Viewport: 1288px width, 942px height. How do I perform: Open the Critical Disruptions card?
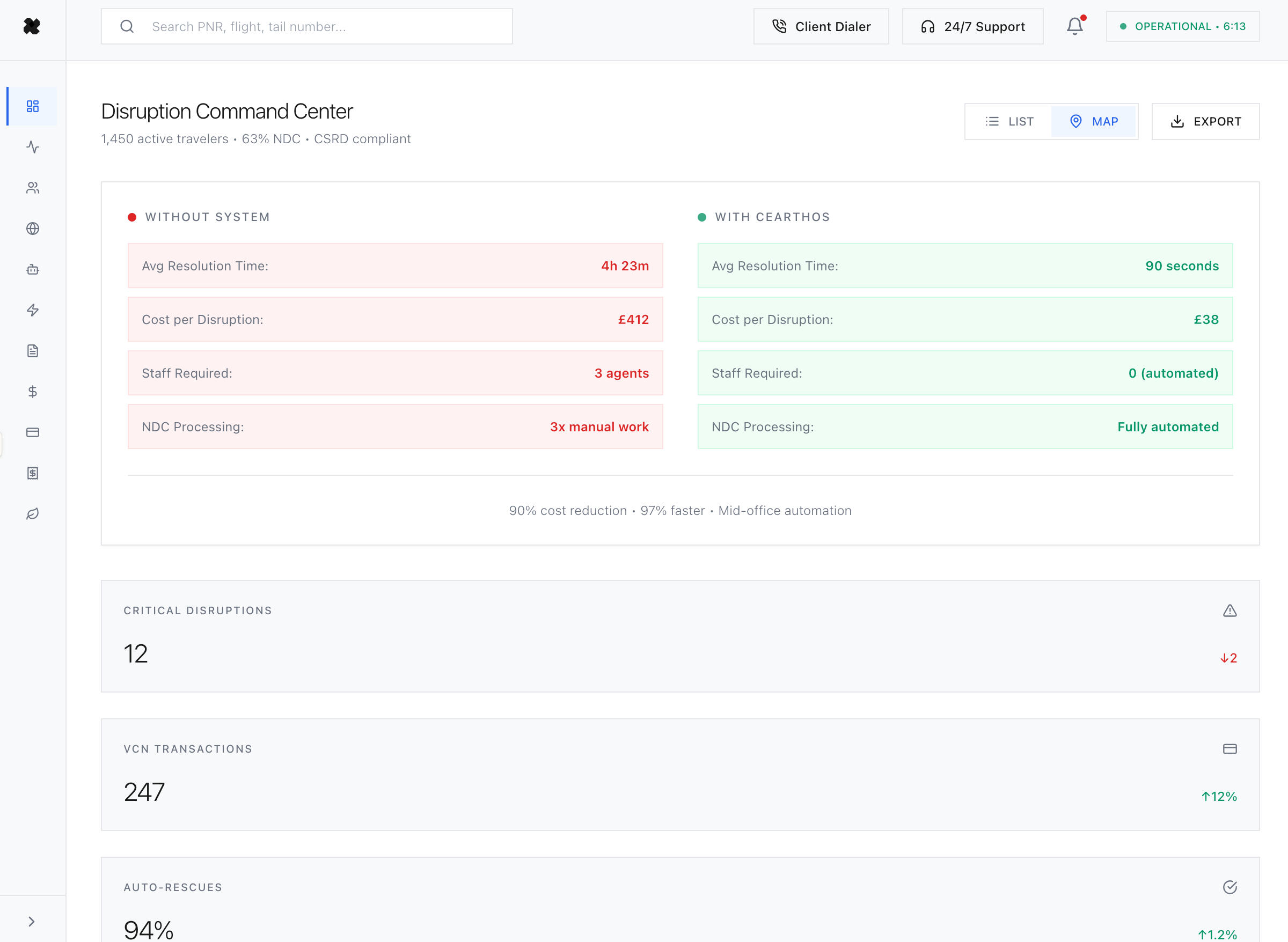(680, 636)
